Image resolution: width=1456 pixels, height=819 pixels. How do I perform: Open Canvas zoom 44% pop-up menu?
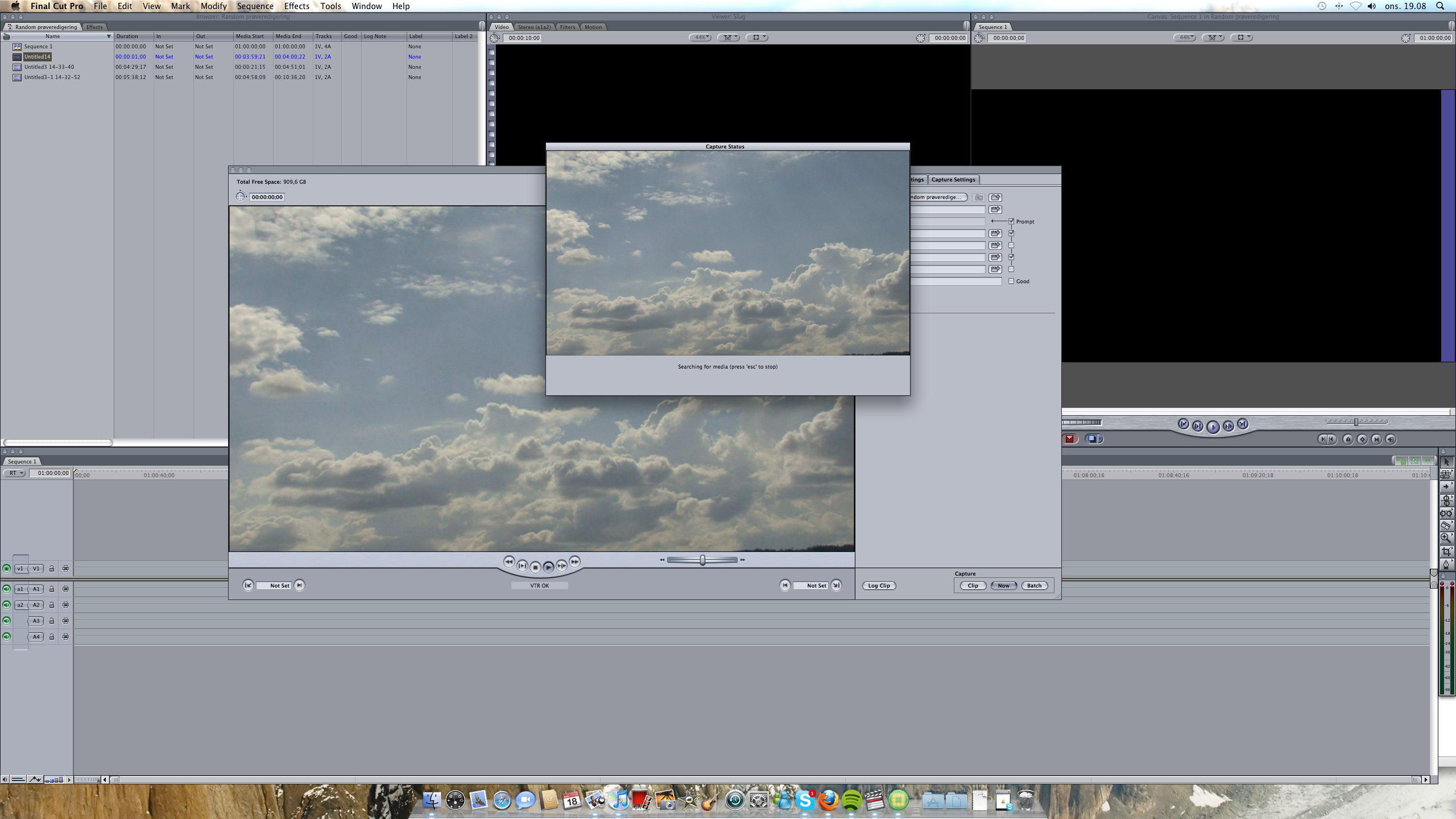(x=1185, y=38)
